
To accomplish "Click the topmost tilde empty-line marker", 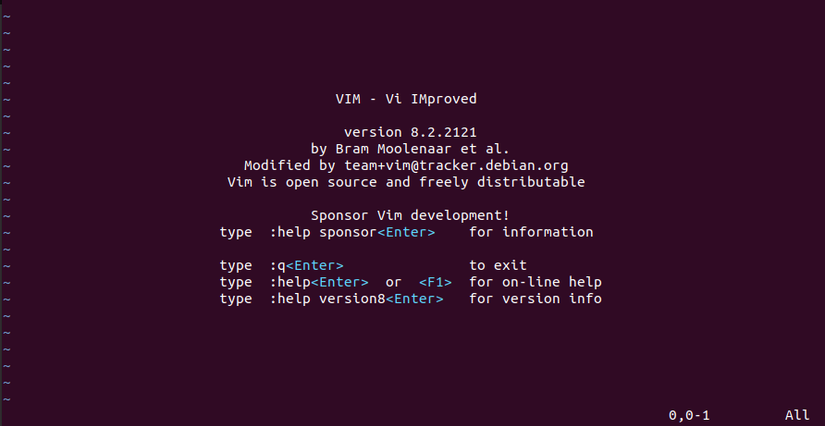I will click(6, 16).
